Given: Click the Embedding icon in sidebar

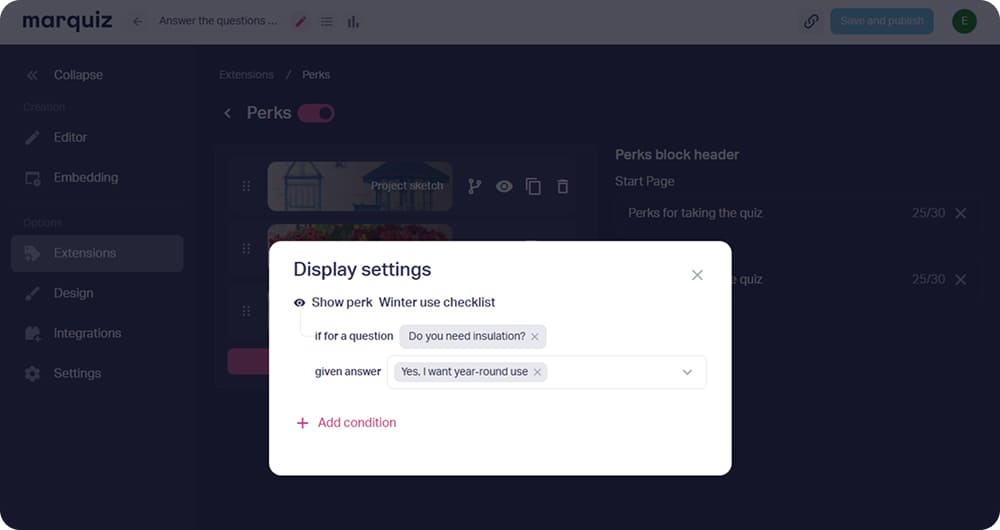Looking at the screenshot, I should coord(33,178).
